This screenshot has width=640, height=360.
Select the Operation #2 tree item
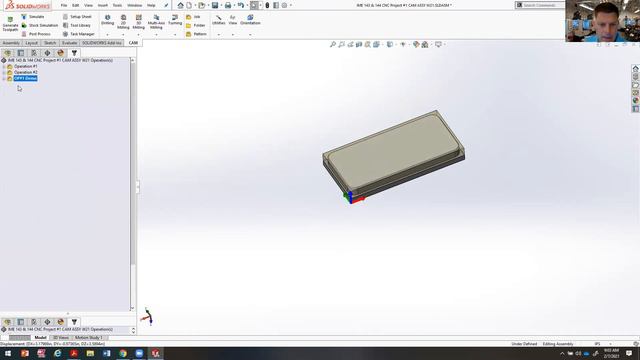click(25, 72)
